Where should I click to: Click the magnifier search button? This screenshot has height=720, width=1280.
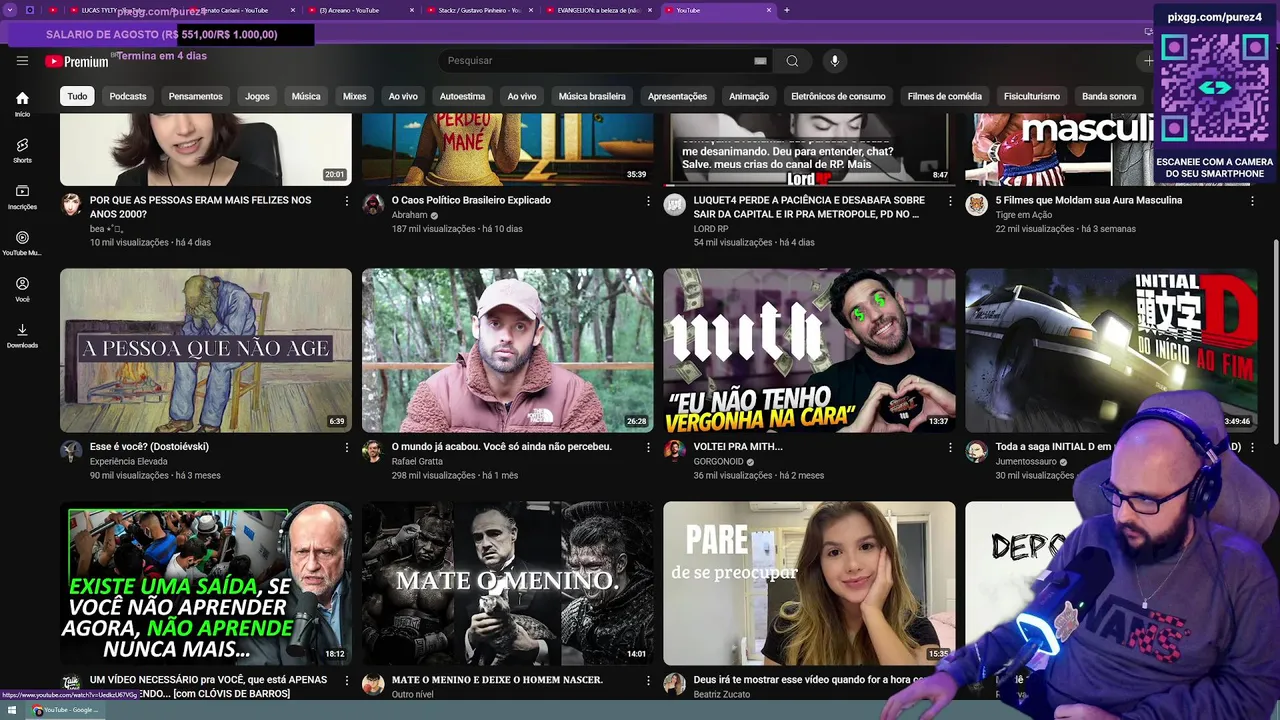[x=792, y=61]
